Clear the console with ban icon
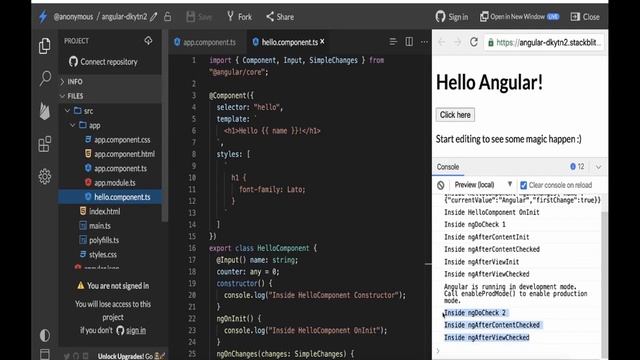The image size is (640, 360). click(440, 185)
